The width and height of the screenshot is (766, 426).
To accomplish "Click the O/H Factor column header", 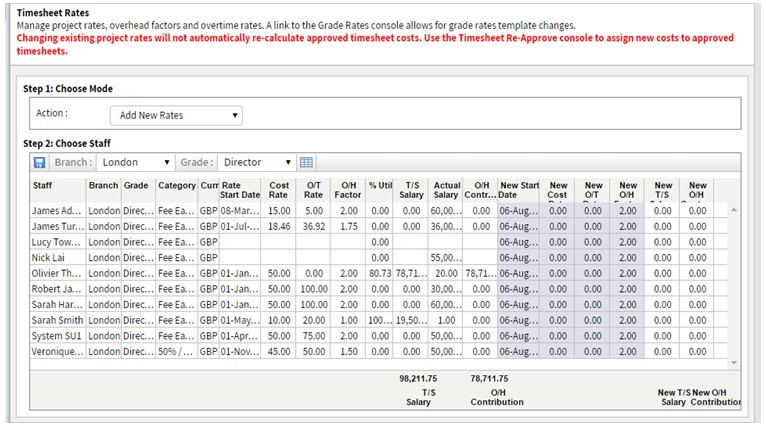I will tap(348, 190).
